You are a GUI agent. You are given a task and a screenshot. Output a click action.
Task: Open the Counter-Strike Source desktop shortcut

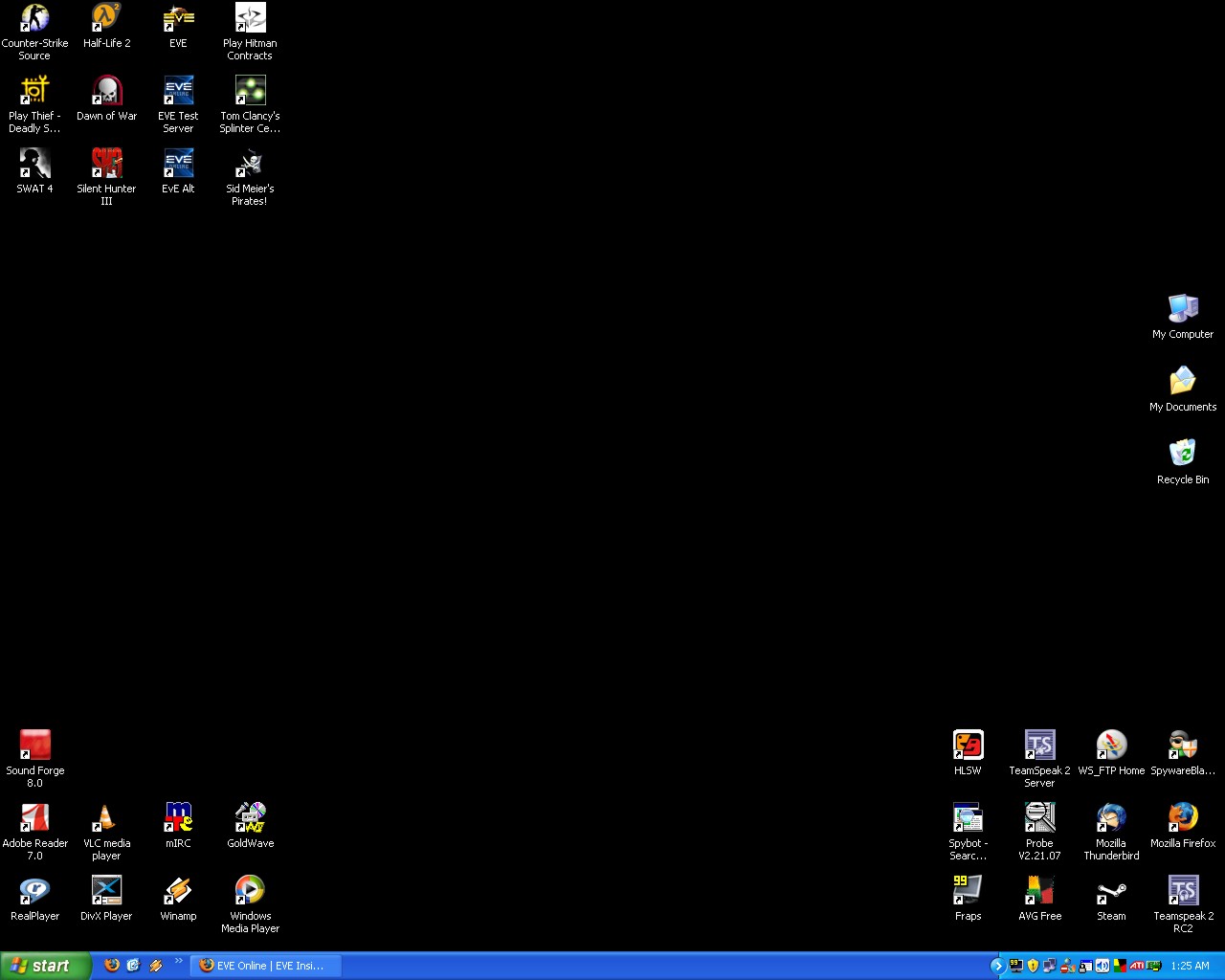[35, 32]
